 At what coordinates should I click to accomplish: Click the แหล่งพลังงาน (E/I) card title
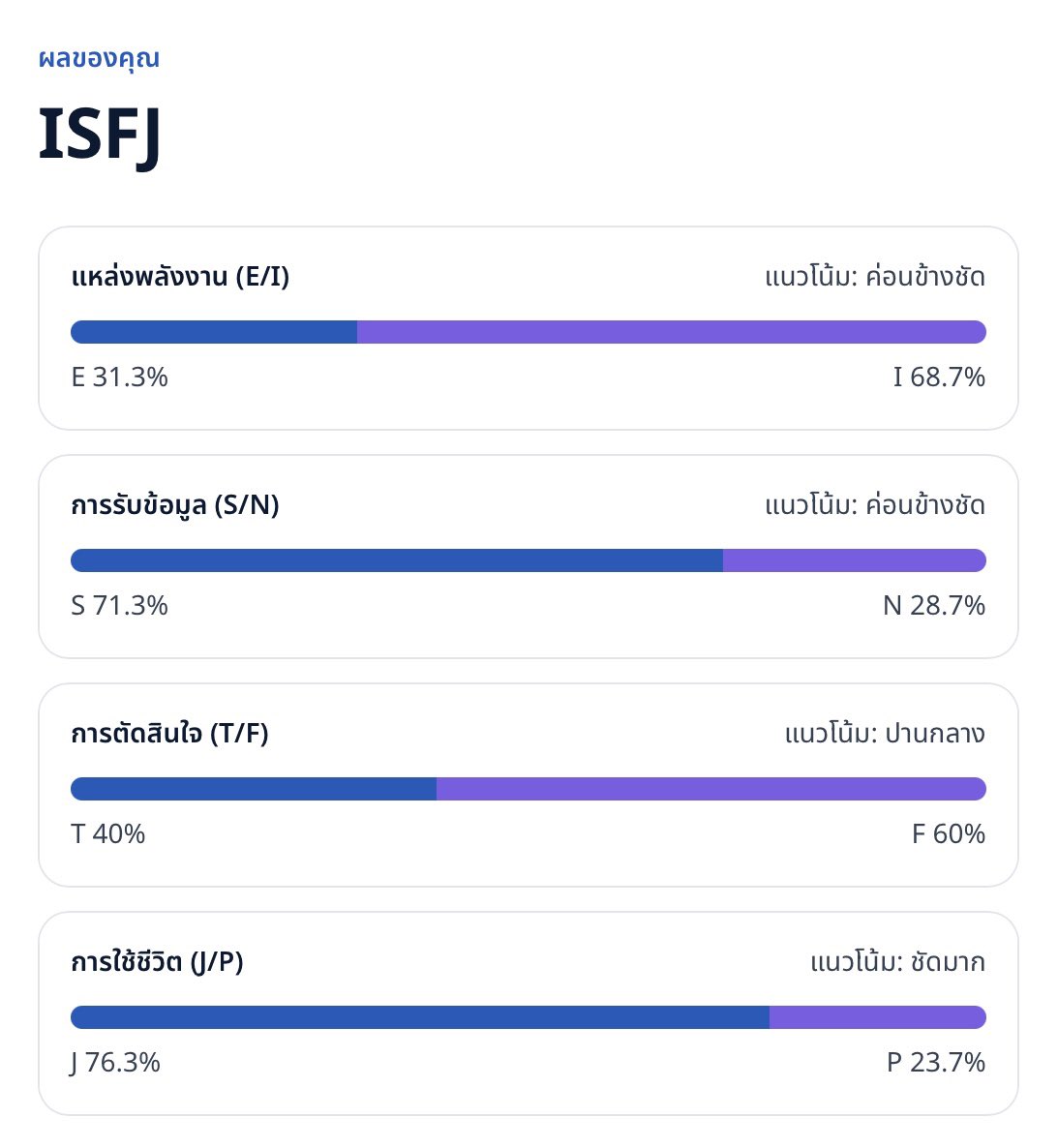[x=180, y=276]
